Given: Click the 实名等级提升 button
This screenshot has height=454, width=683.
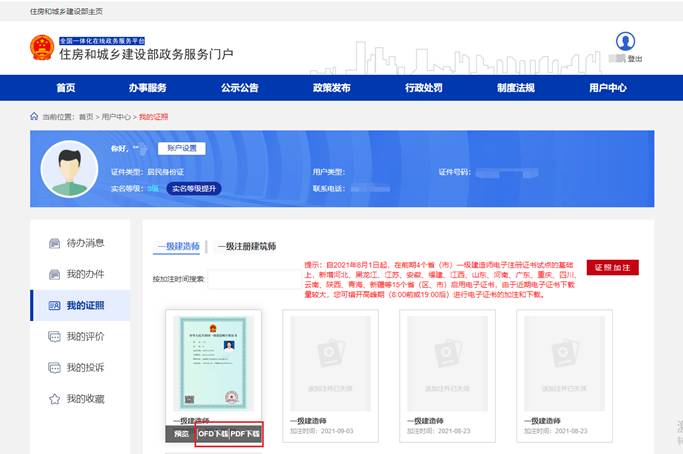Looking at the screenshot, I should pos(194,188).
